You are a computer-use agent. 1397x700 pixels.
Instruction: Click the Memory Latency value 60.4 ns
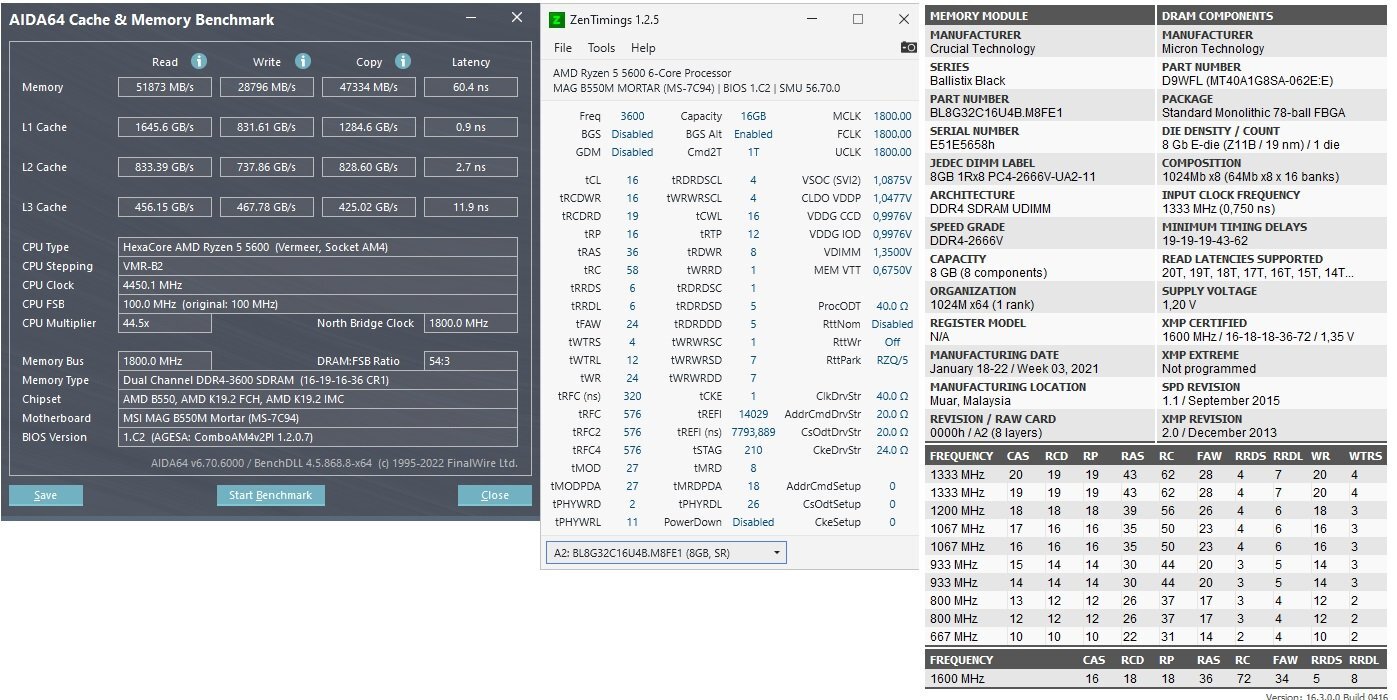coord(471,88)
